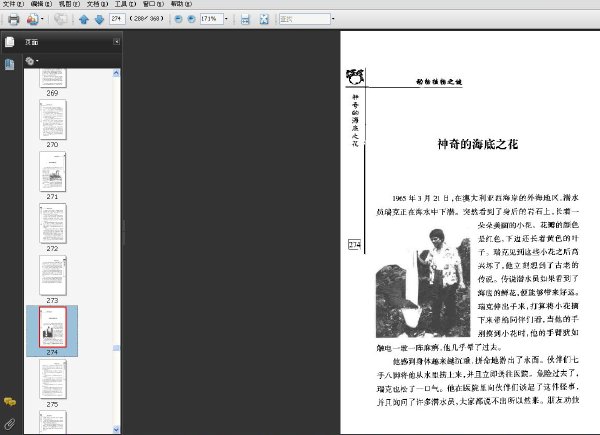600x435 pixels.
Task: Click the navigation pane divider handle
Action: click(124, 232)
